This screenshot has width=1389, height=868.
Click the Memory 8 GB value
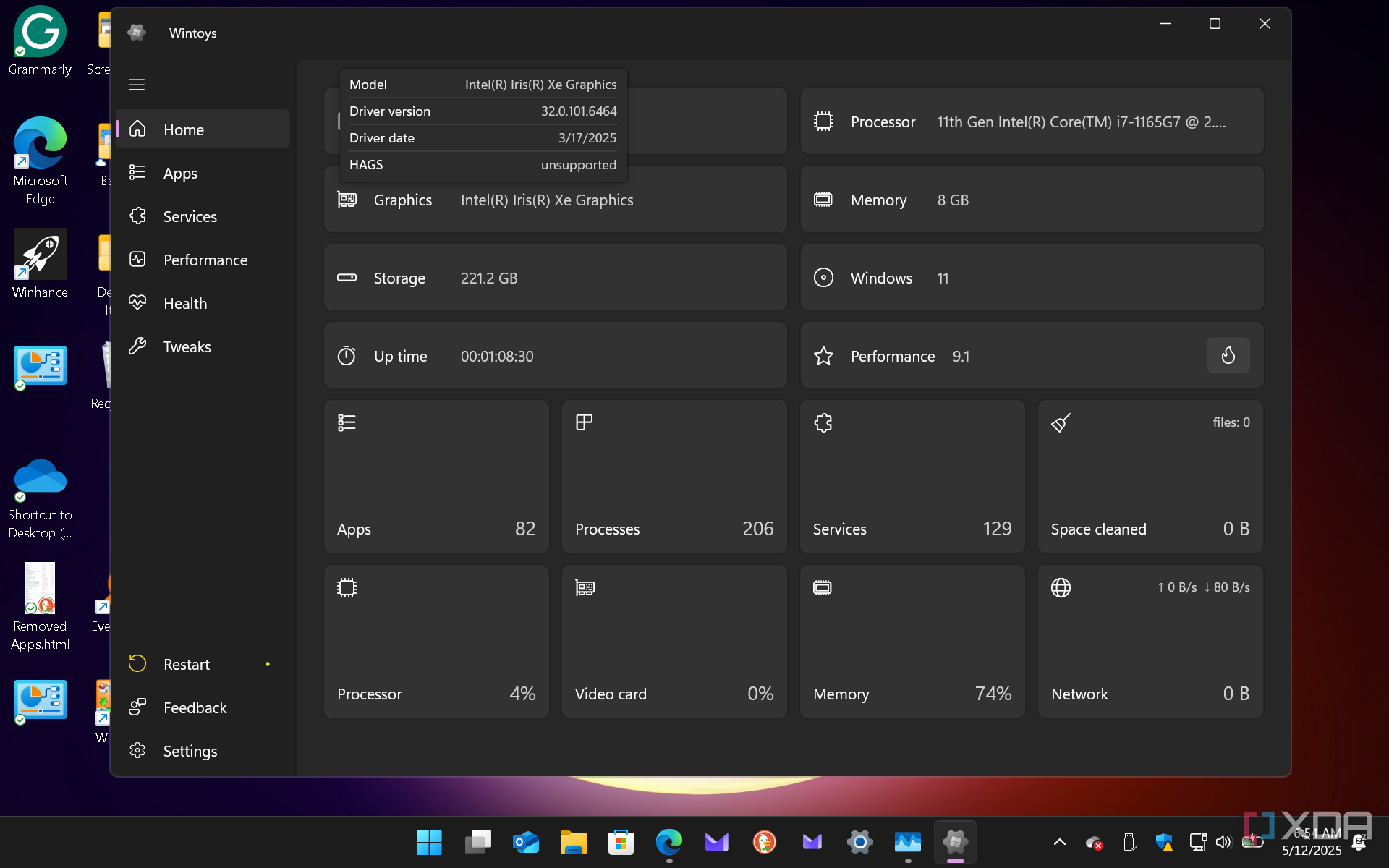(x=953, y=200)
